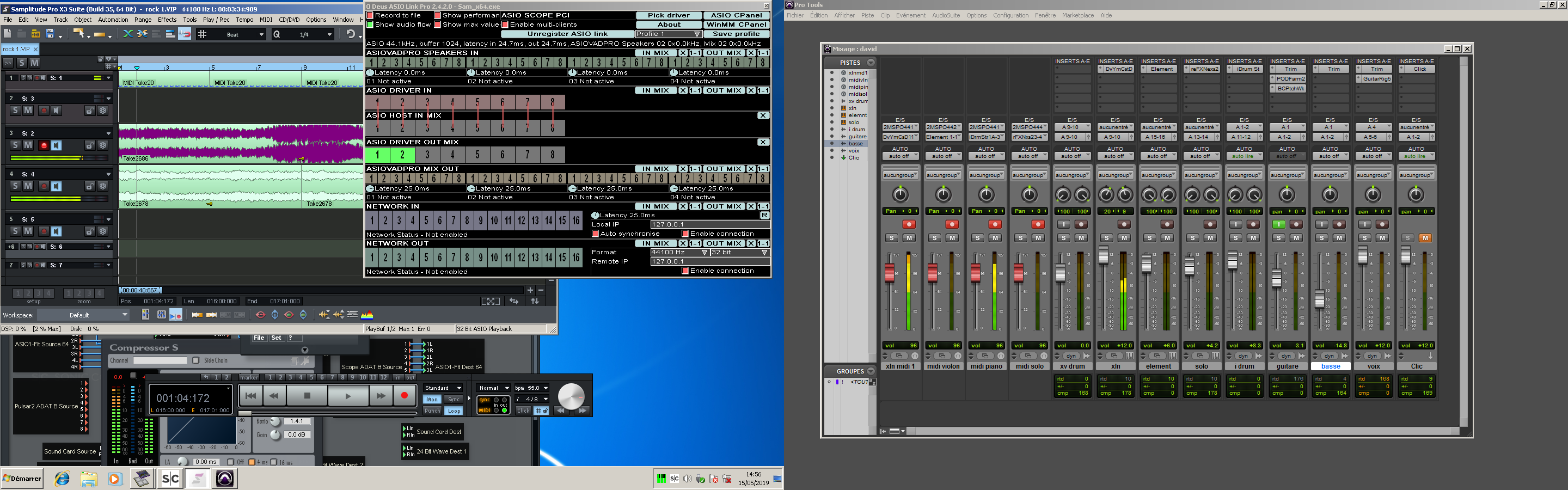The image size is (1568, 490).
Task: Open the Automation menu in Samplitude
Action: [x=113, y=20]
